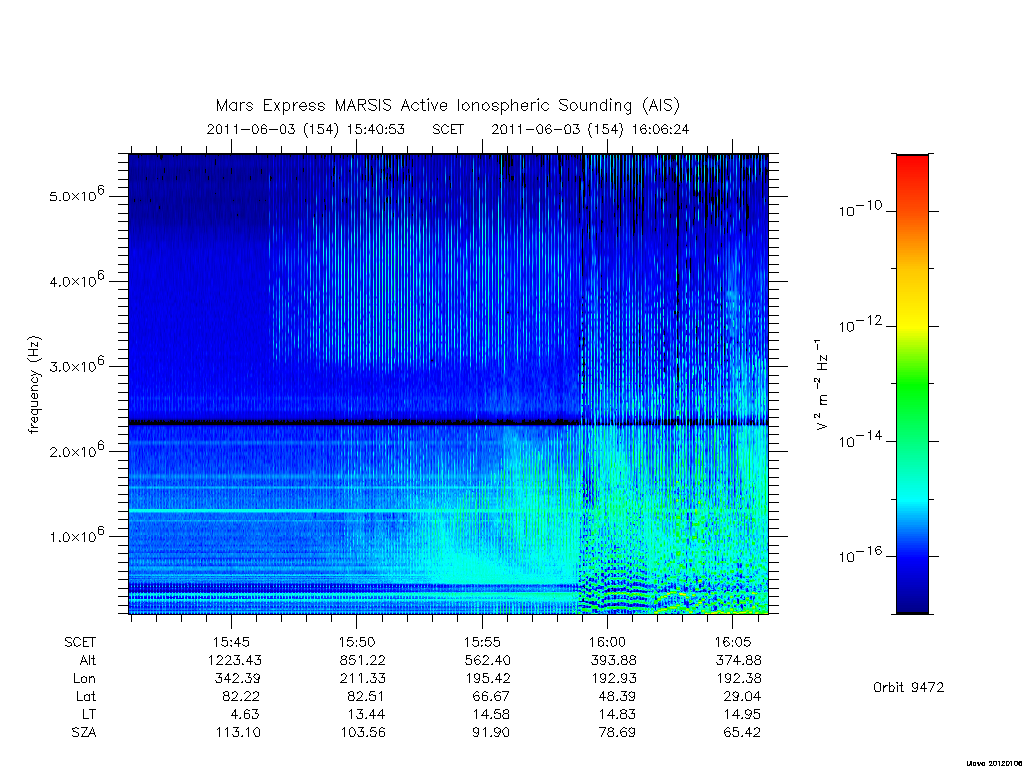Select the 'frequency (Hz)' axis label

[x=35, y=385]
